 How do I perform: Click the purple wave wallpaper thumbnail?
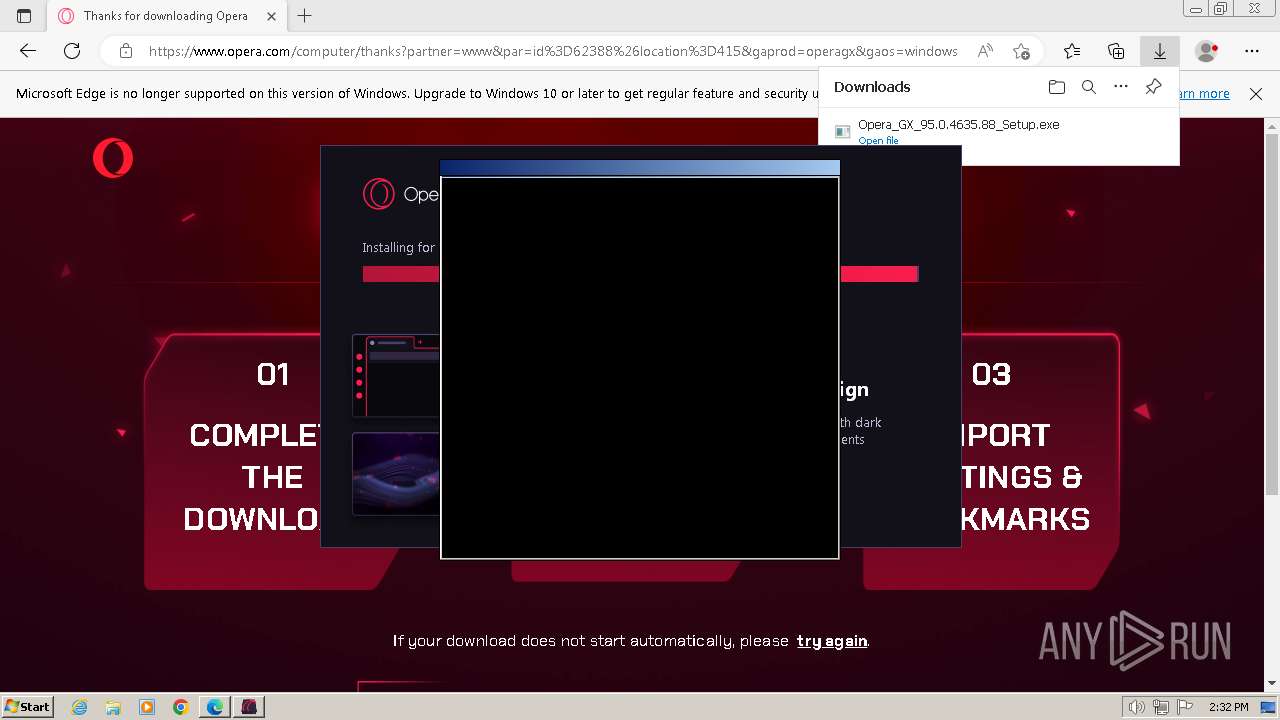click(x=396, y=473)
